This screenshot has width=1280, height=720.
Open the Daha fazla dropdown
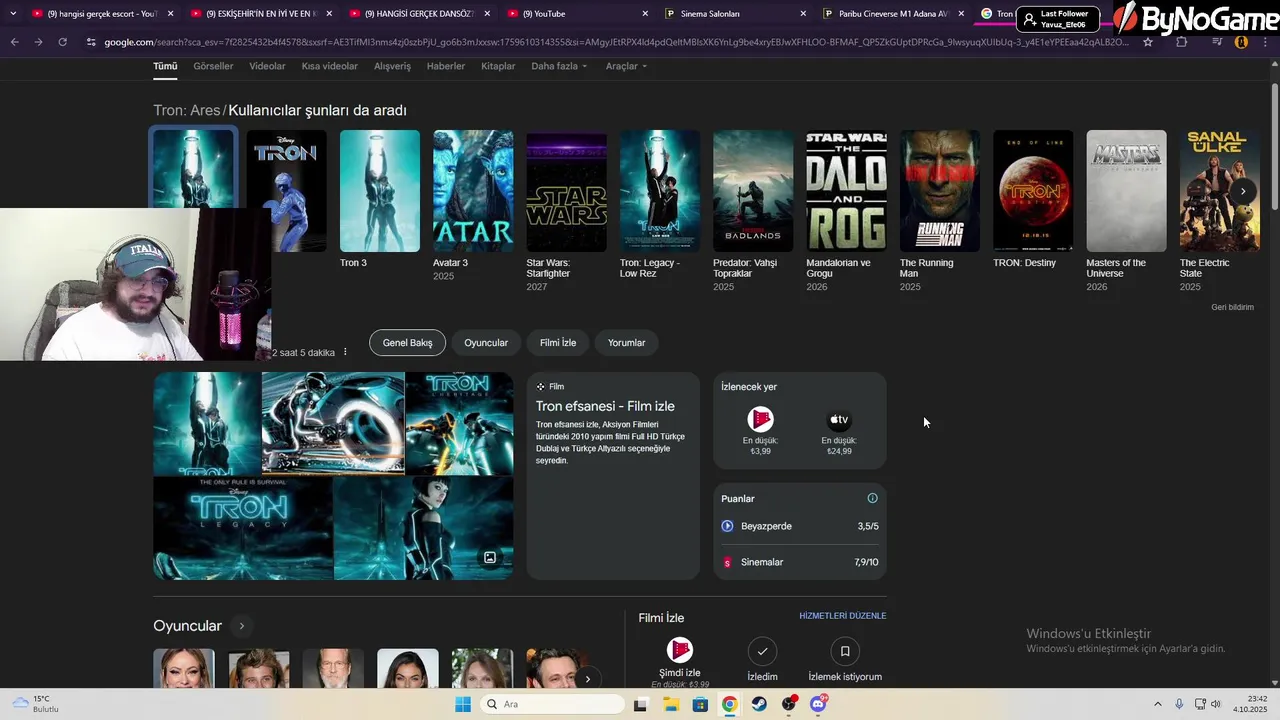(x=559, y=66)
